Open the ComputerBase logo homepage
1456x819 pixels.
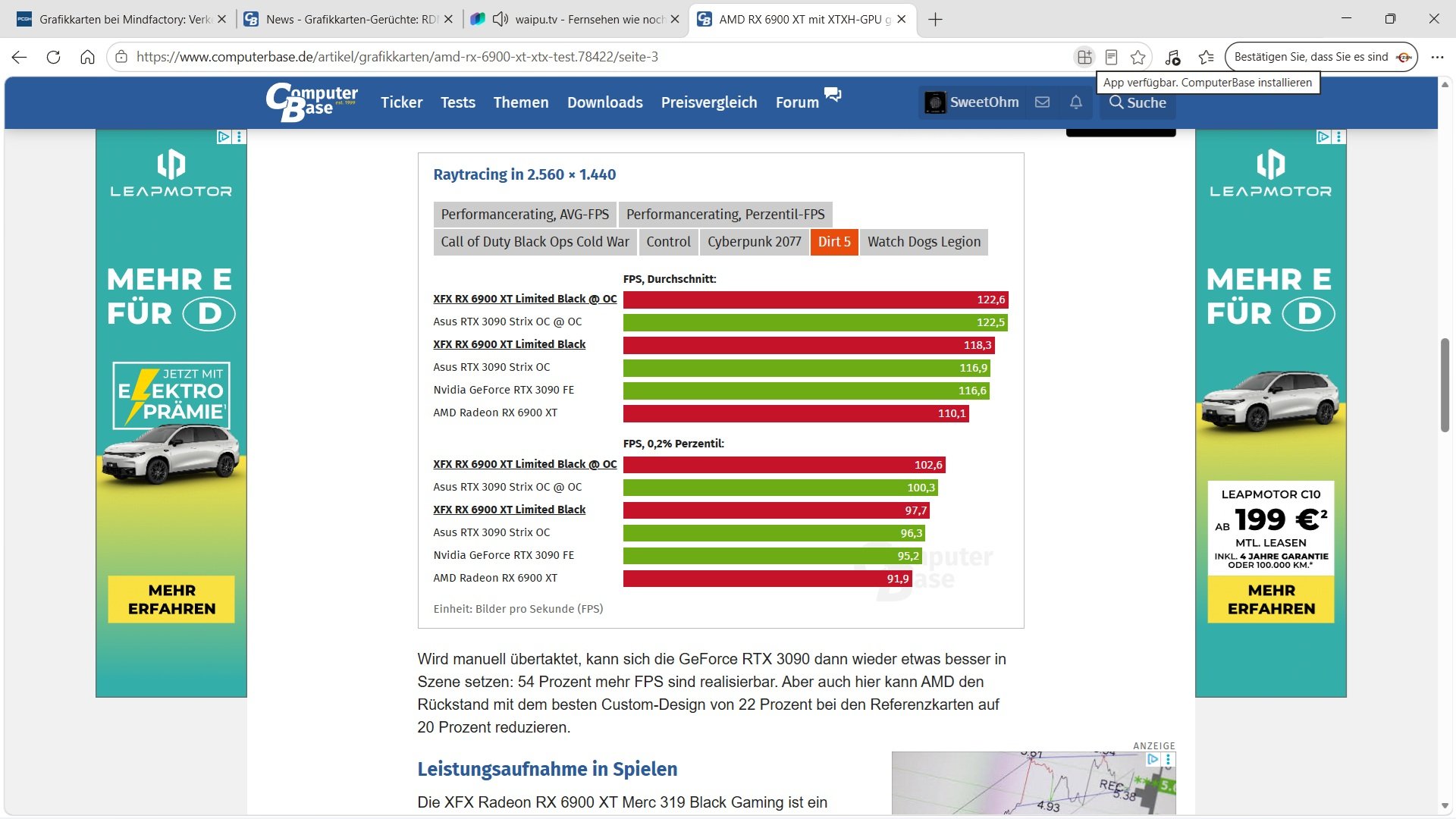(x=312, y=102)
